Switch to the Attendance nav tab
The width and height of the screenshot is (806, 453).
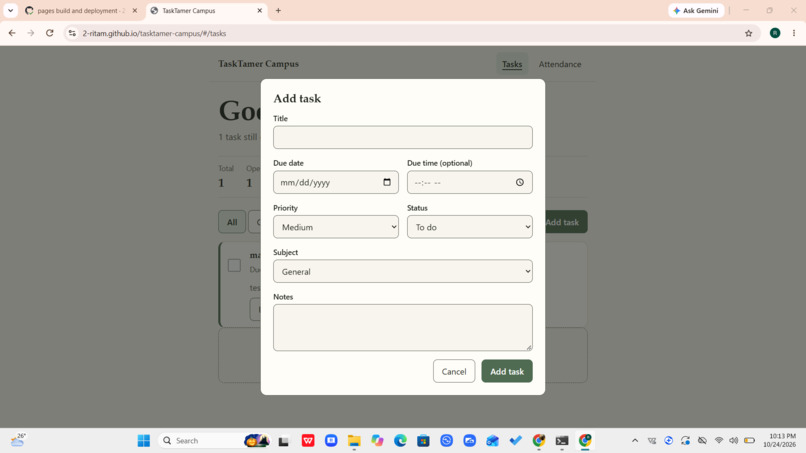click(560, 64)
